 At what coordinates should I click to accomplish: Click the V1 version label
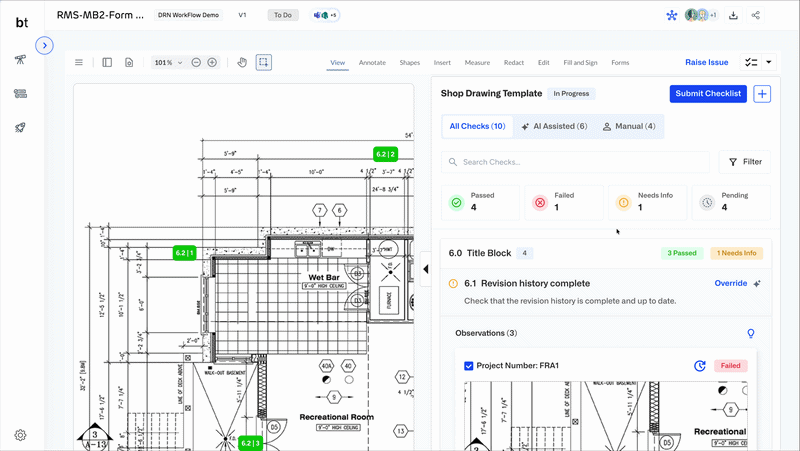tap(242, 15)
